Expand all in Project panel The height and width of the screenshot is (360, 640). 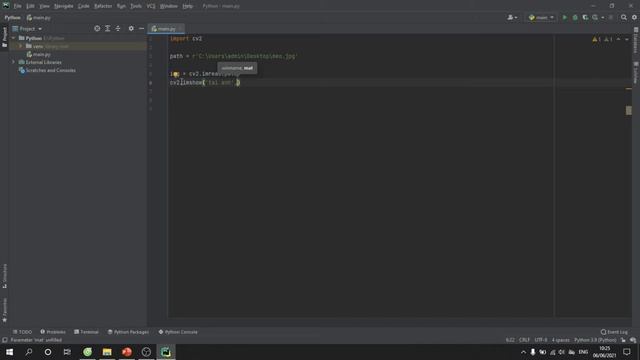tap(108, 29)
